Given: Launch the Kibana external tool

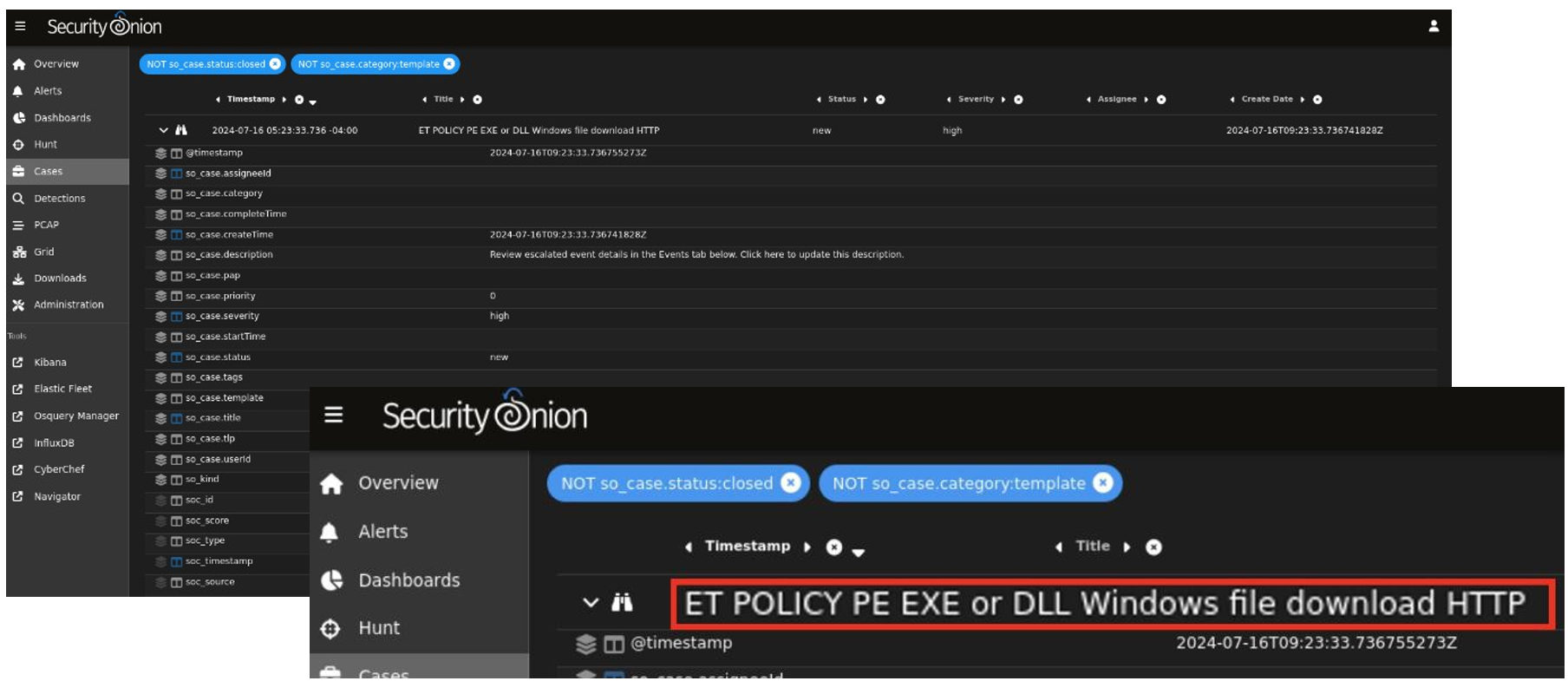Looking at the screenshot, I should click(x=49, y=363).
